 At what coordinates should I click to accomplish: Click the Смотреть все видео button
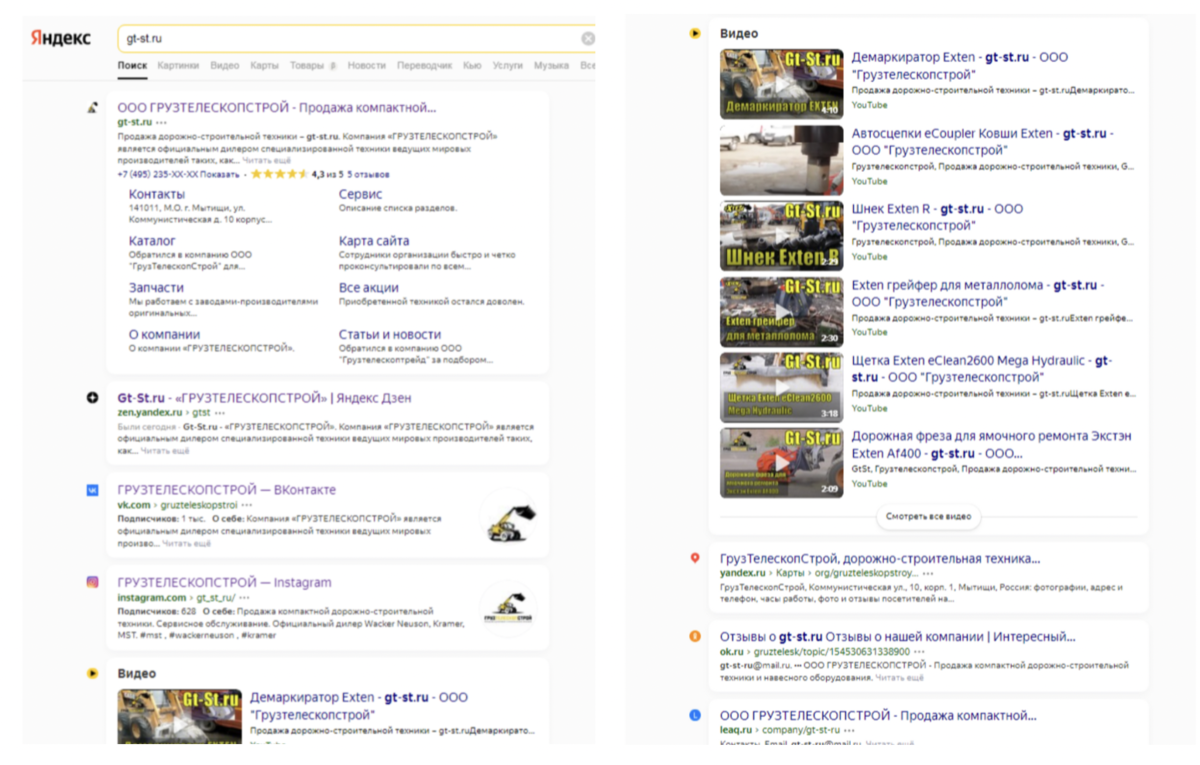[x=929, y=517]
